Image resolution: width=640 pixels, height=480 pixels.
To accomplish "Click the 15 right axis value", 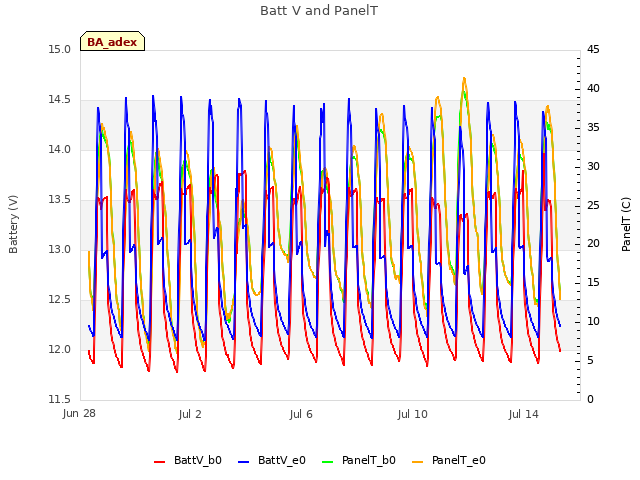I will pos(593,283).
